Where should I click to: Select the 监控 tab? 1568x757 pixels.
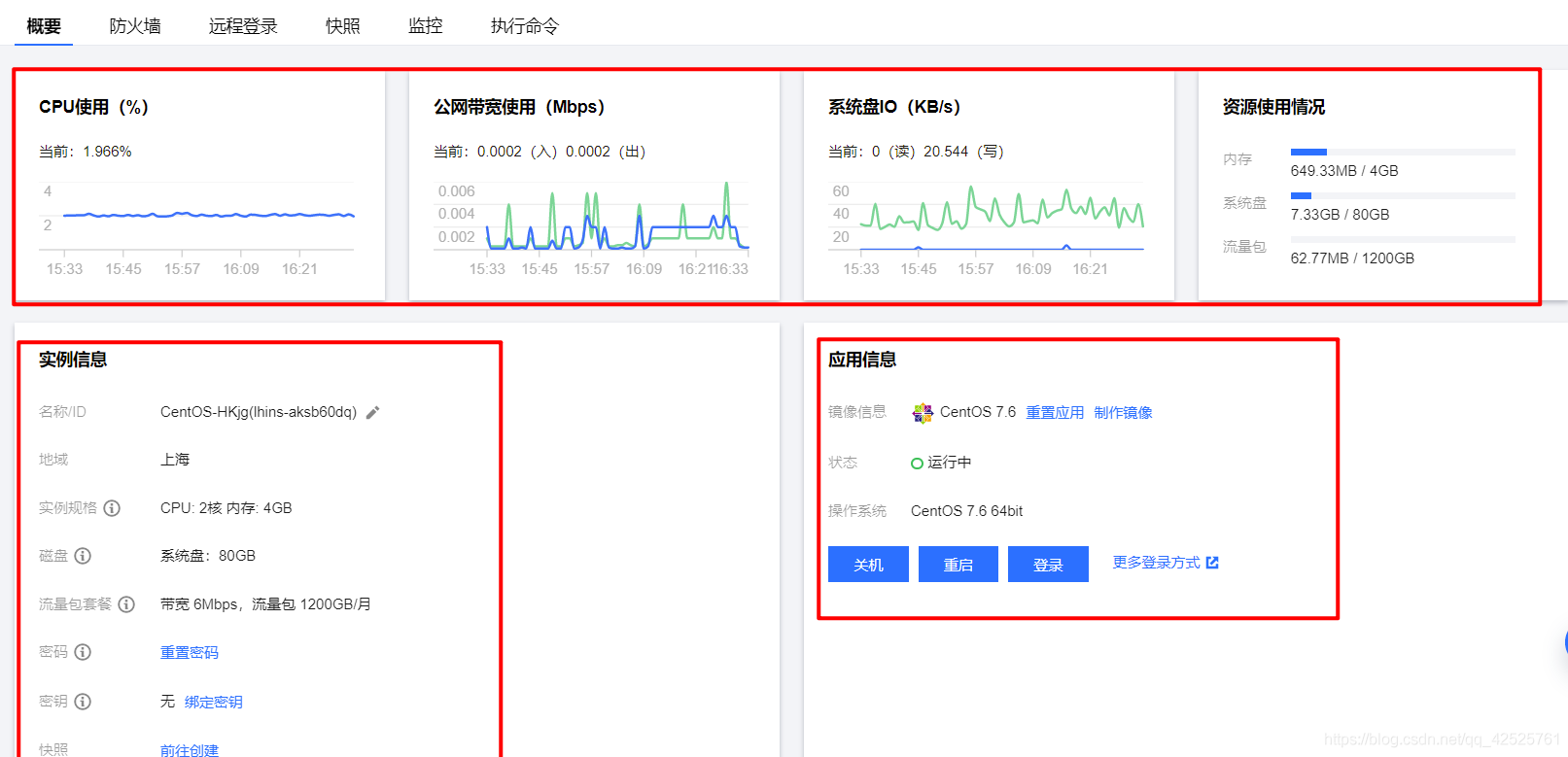(426, 26)
